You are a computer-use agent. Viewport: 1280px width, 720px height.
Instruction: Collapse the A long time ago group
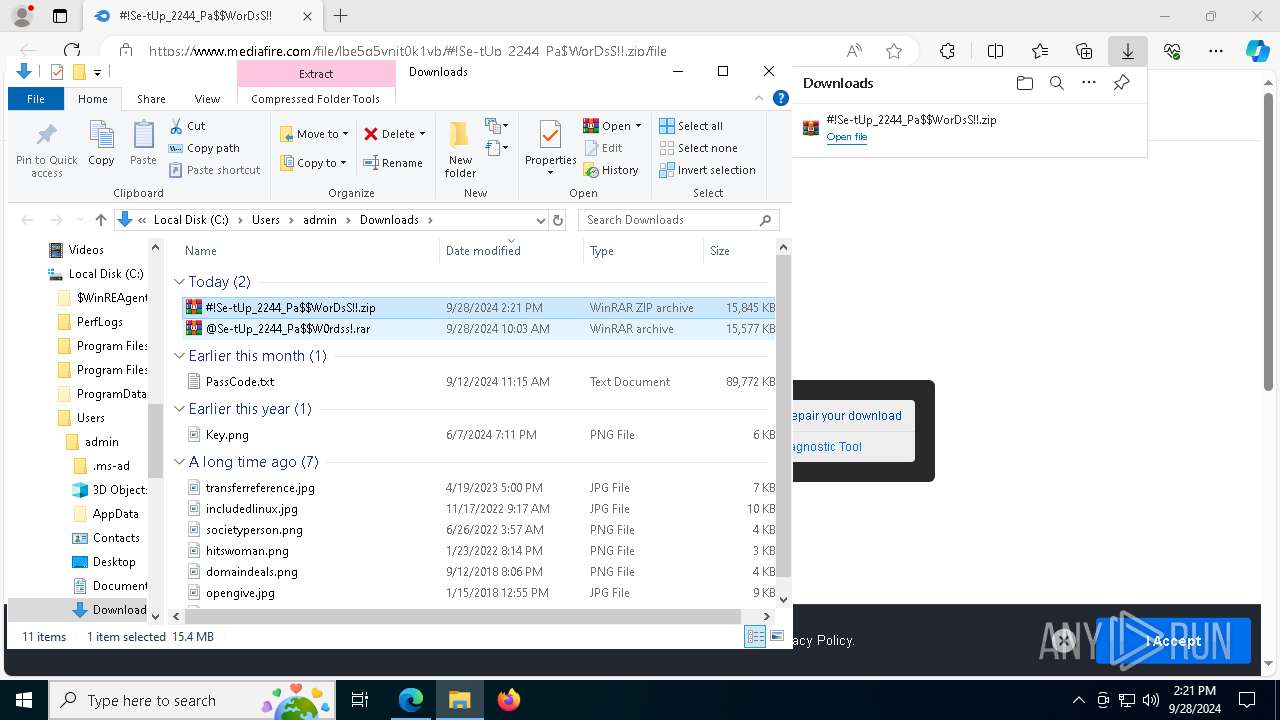point(179,462)
